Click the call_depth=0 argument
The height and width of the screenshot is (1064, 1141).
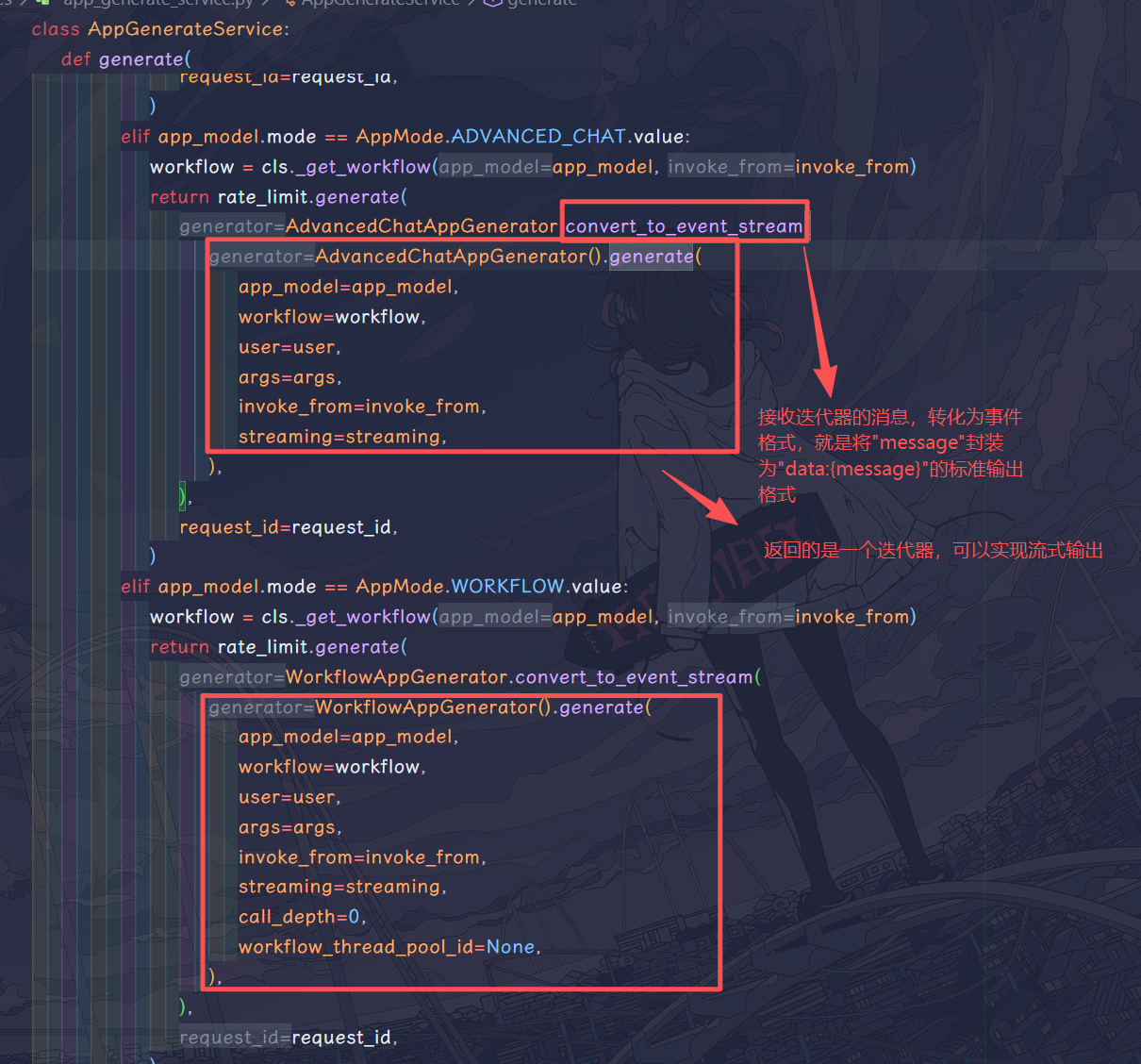tap(301, 917)
